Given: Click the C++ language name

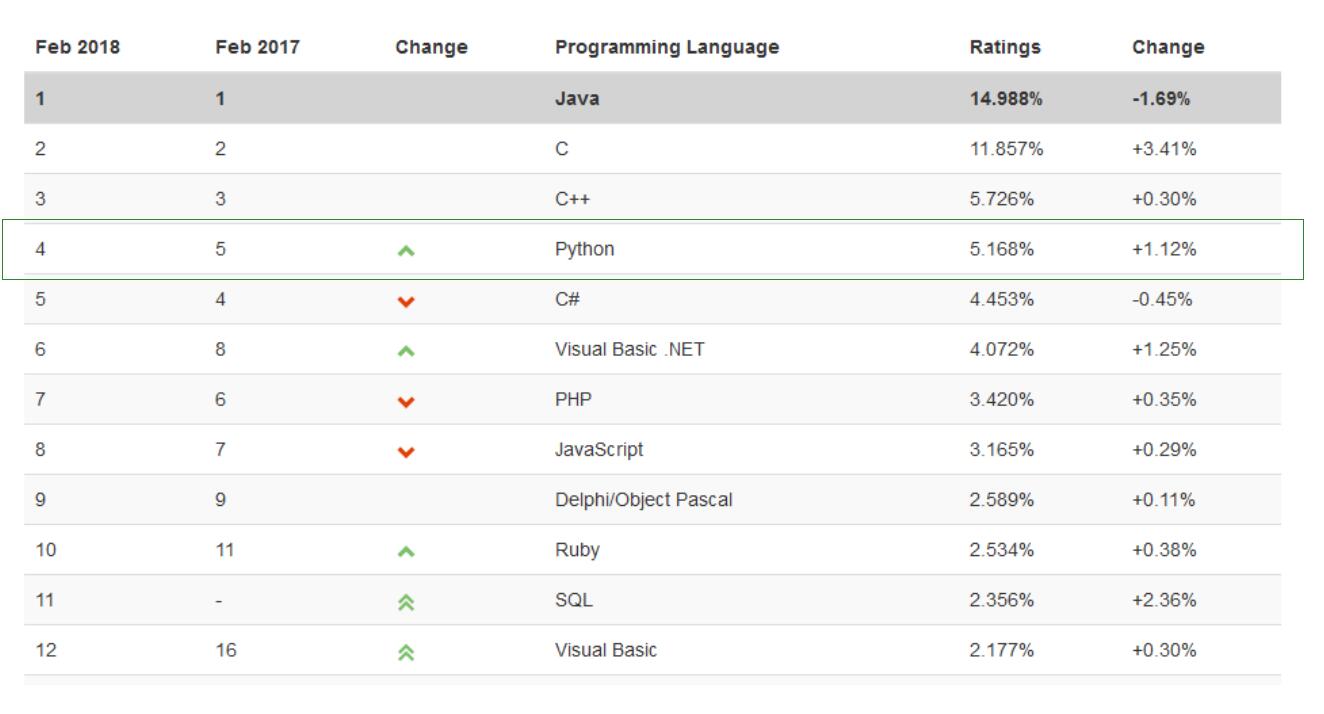Looking at the screenshot, I should point(572,199).
